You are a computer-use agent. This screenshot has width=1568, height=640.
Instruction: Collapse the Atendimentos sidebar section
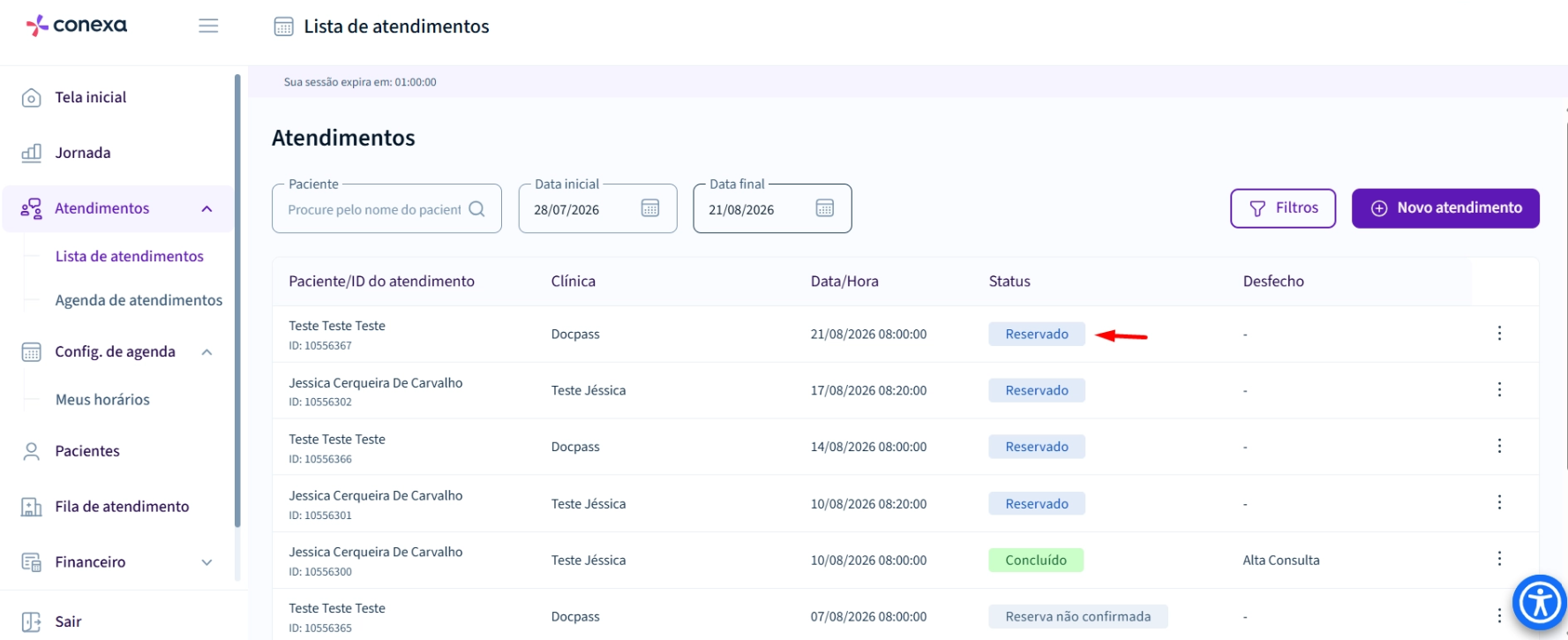(x=206, y=208)
